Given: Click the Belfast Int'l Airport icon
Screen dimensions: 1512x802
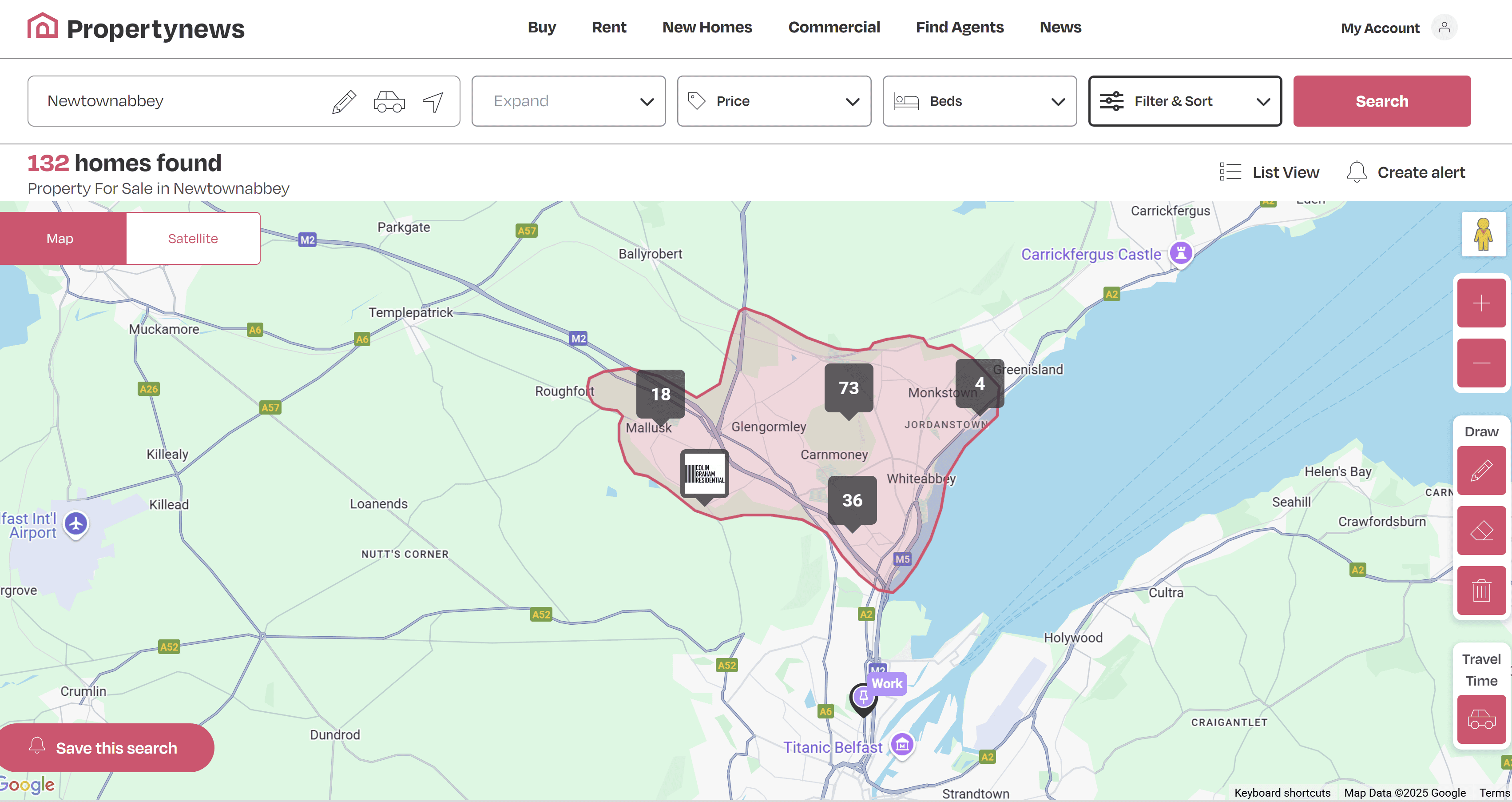Looking at the screenshot, I should click(x=76, y=524).
